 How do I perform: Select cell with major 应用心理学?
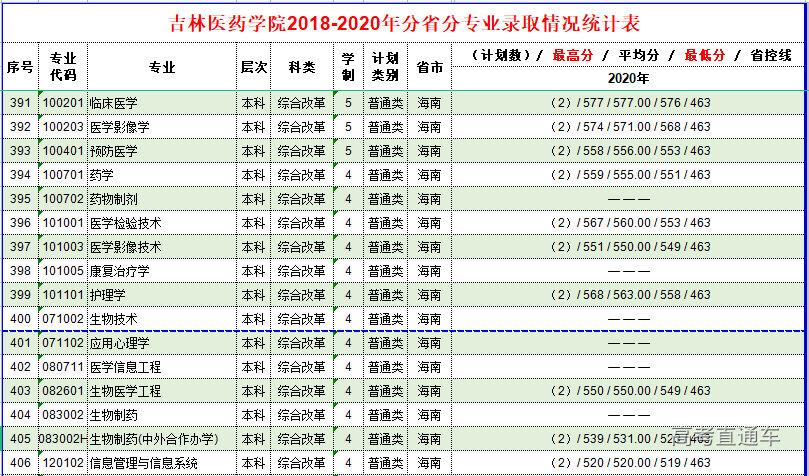162,342
